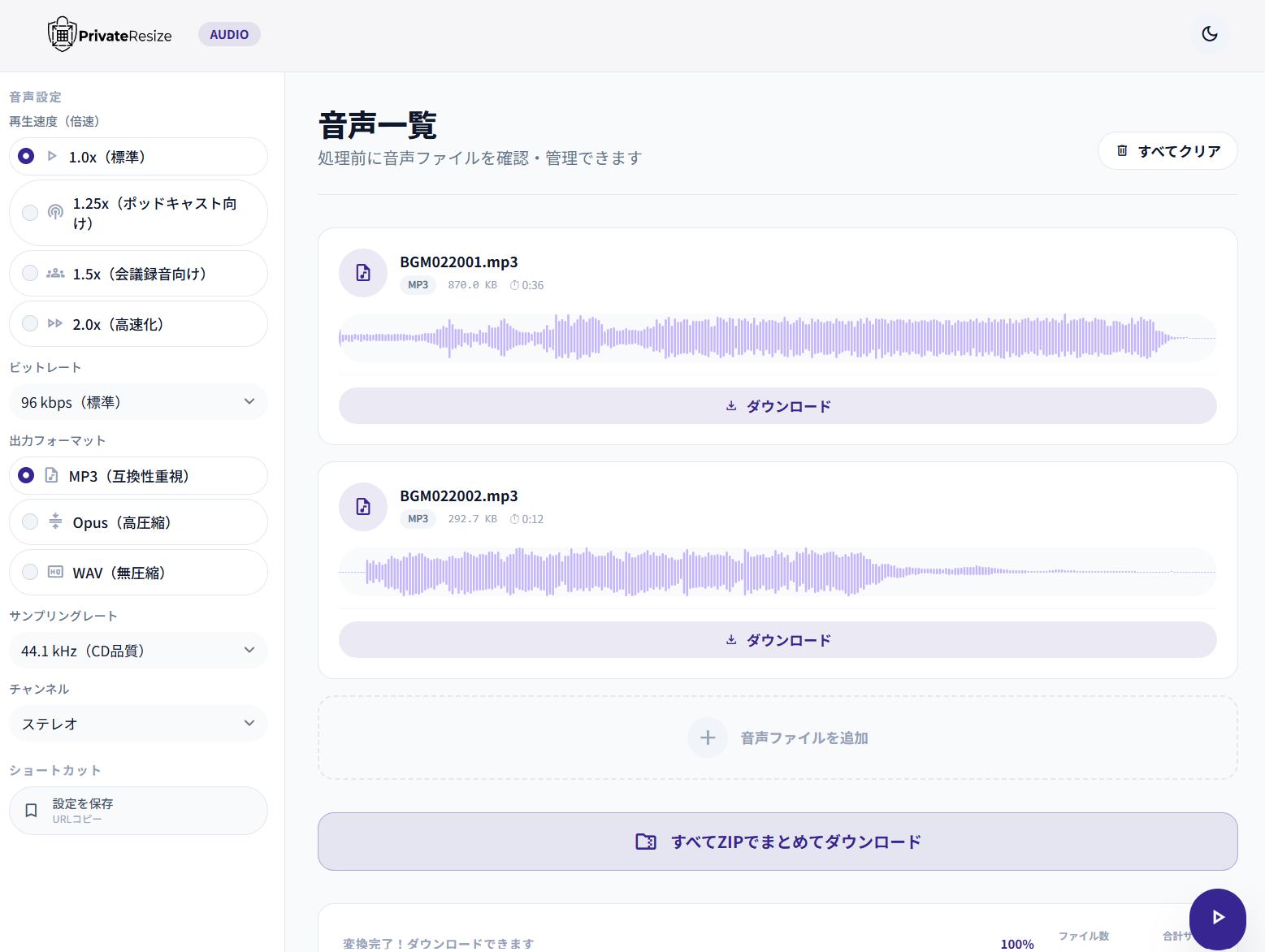Click すべてZIPでまとめてダウンロード button
Image resolution: width=1265 pixels, height=952 pixels.
tap(778, 842)
